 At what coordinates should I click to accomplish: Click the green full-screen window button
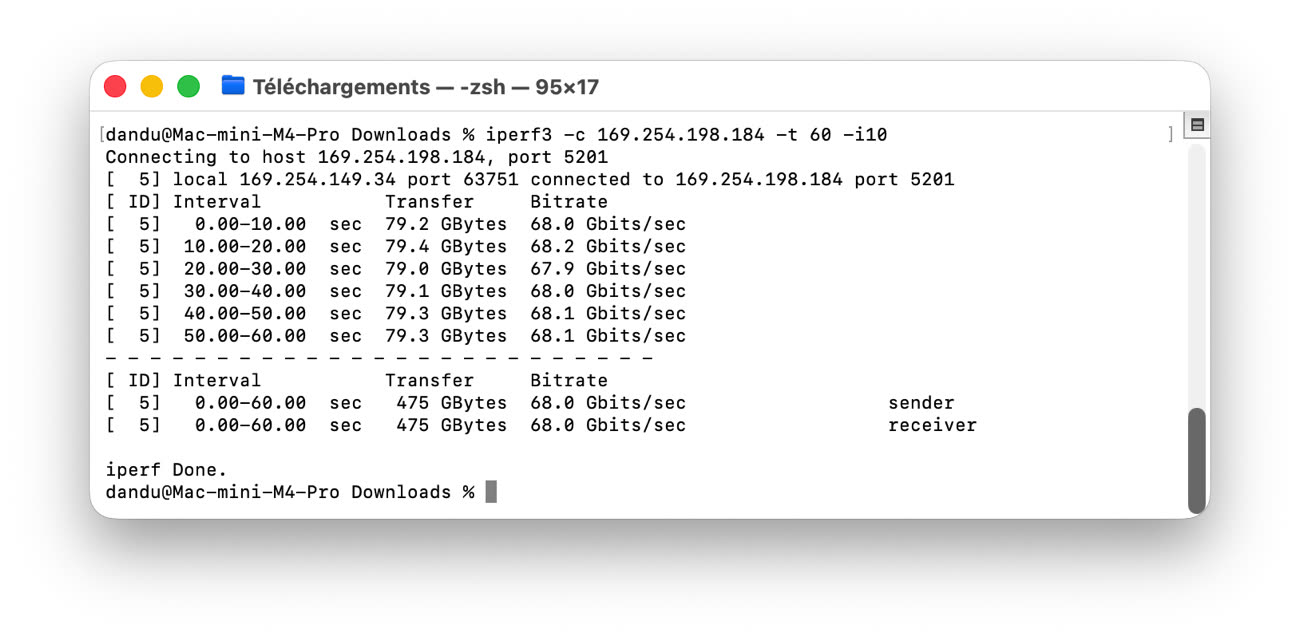click(188, 86)
